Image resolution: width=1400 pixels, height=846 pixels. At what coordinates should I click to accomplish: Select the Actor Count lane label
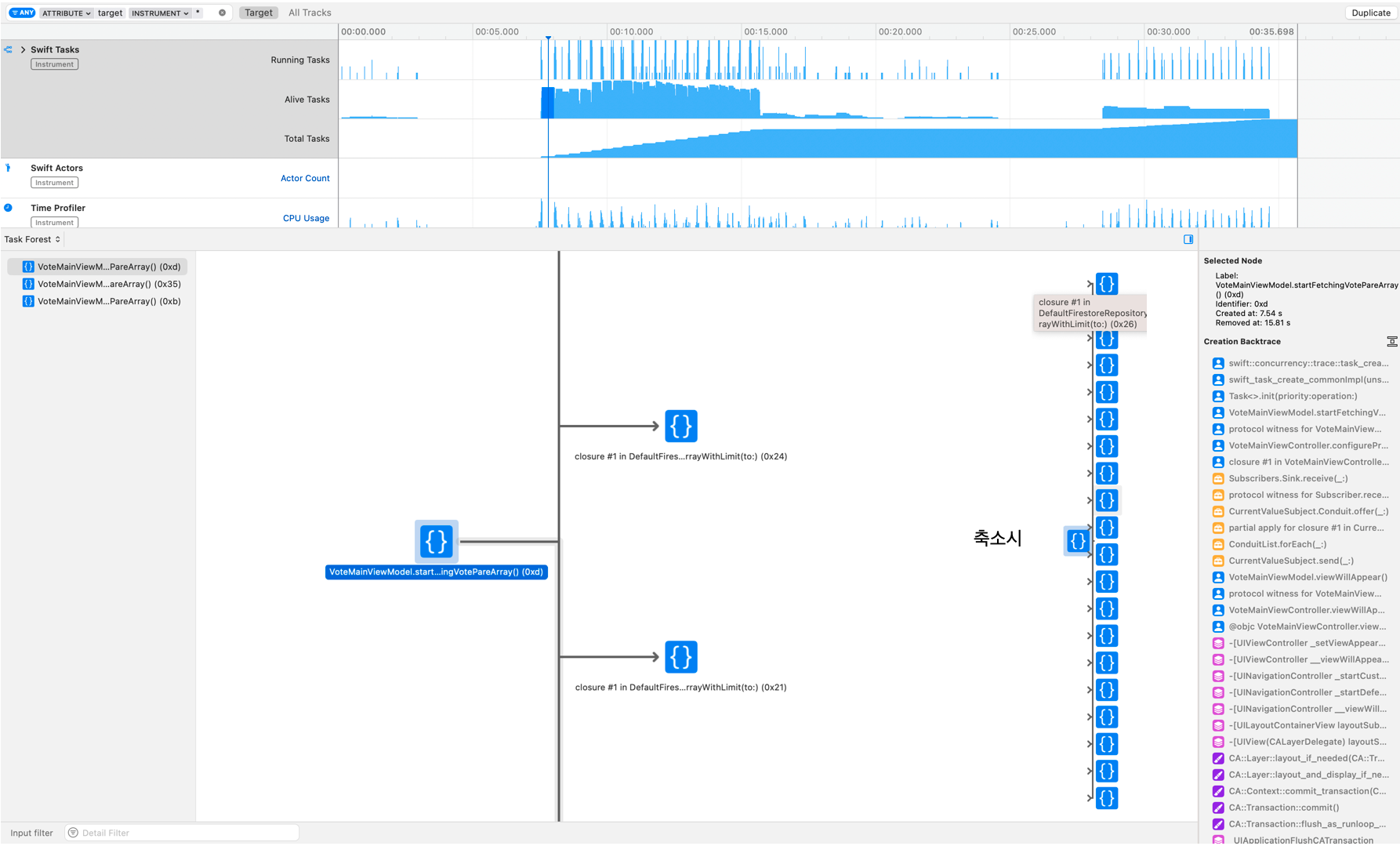(305, 178)
